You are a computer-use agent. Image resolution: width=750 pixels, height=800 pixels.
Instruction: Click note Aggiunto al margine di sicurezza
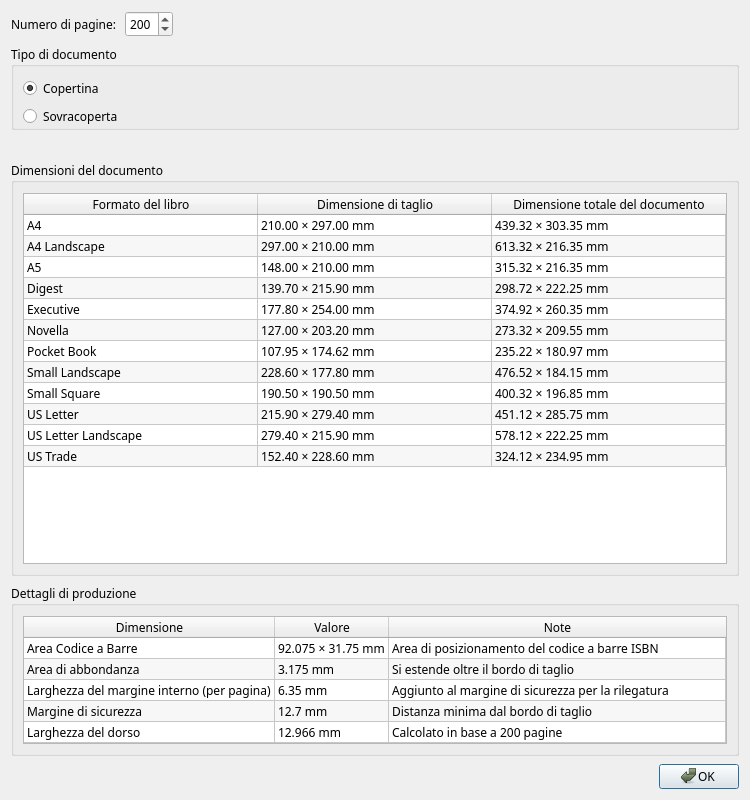pyautogui.click(x=557, y=690)
